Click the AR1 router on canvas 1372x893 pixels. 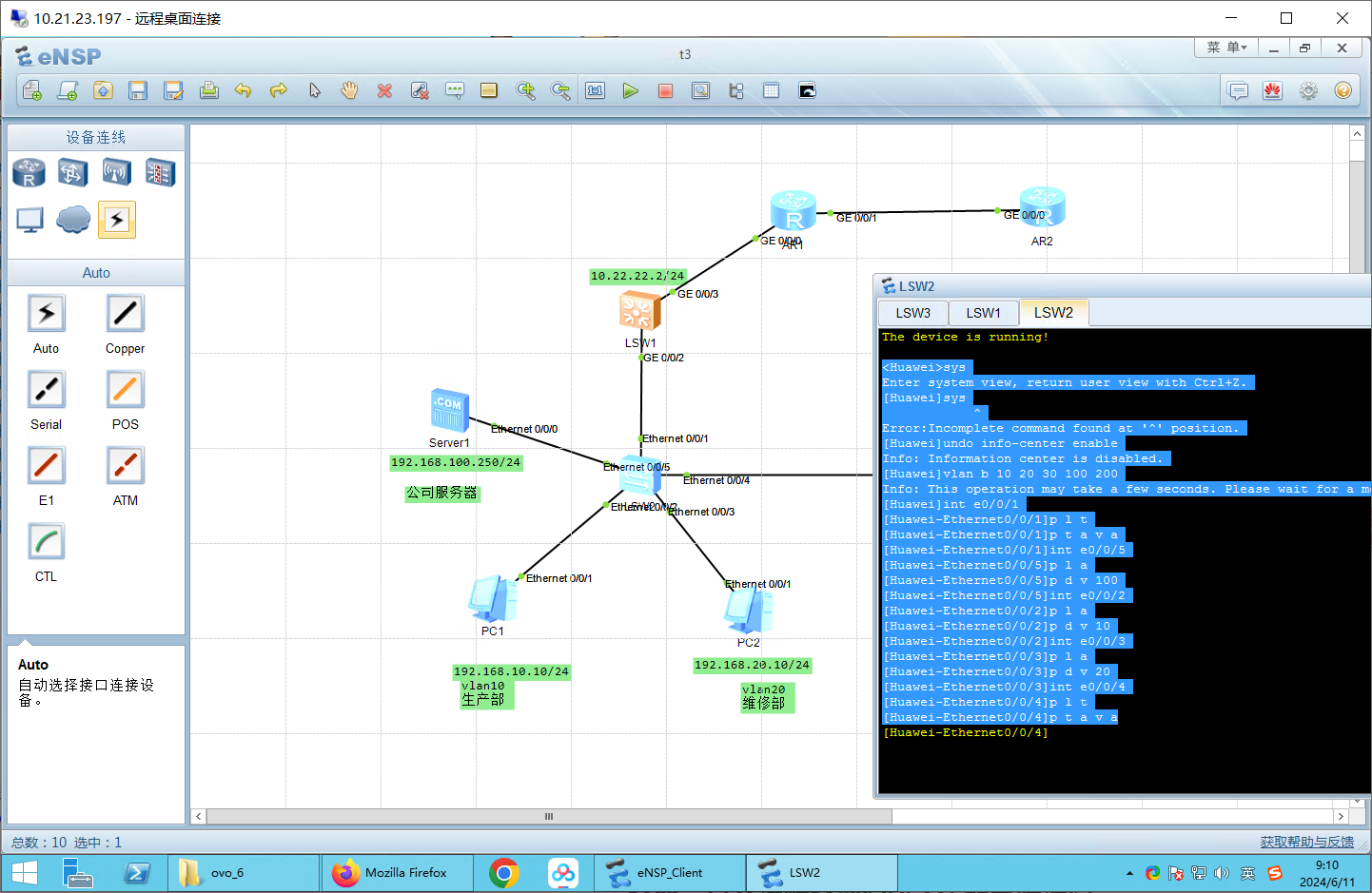pos(794,211)
